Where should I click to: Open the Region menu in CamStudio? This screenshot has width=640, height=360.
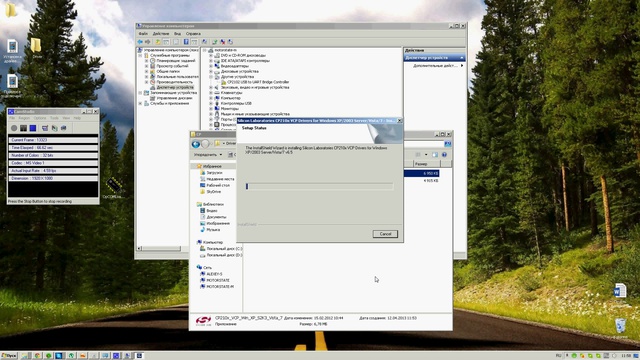tap(24, 118)
